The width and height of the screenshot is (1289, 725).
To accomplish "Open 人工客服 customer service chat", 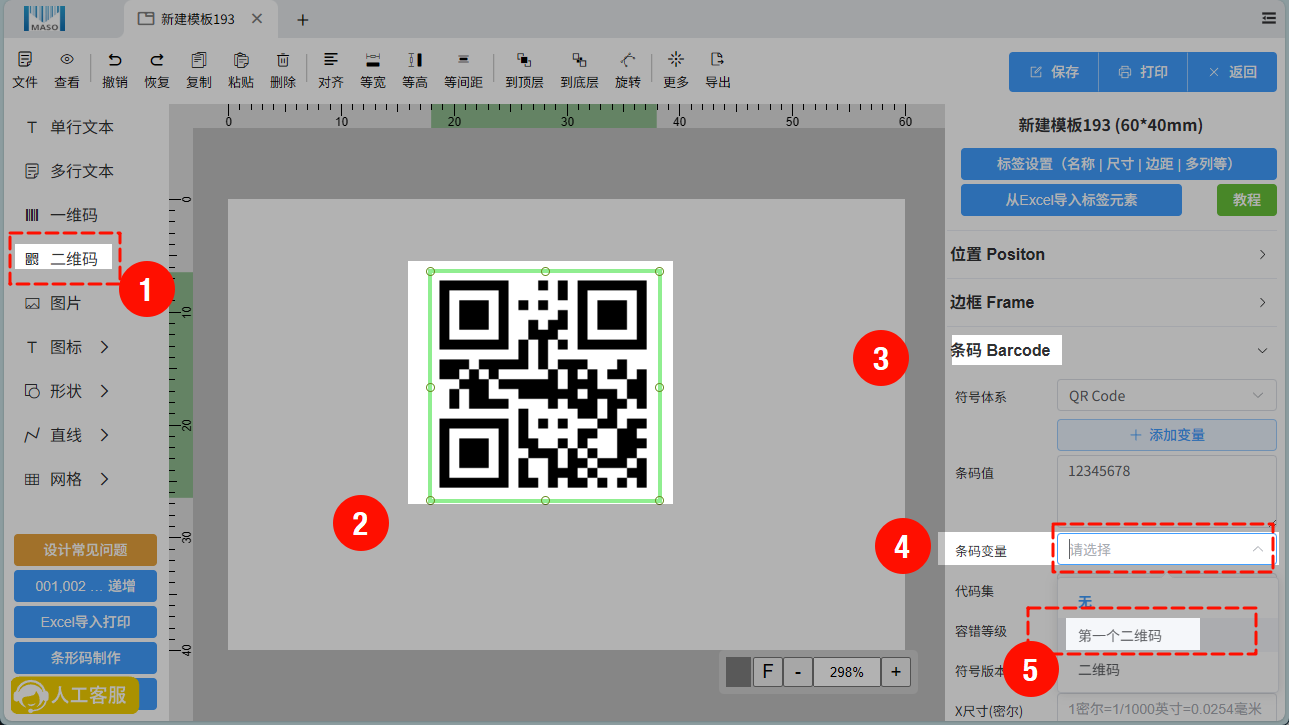I will (75, 695).
